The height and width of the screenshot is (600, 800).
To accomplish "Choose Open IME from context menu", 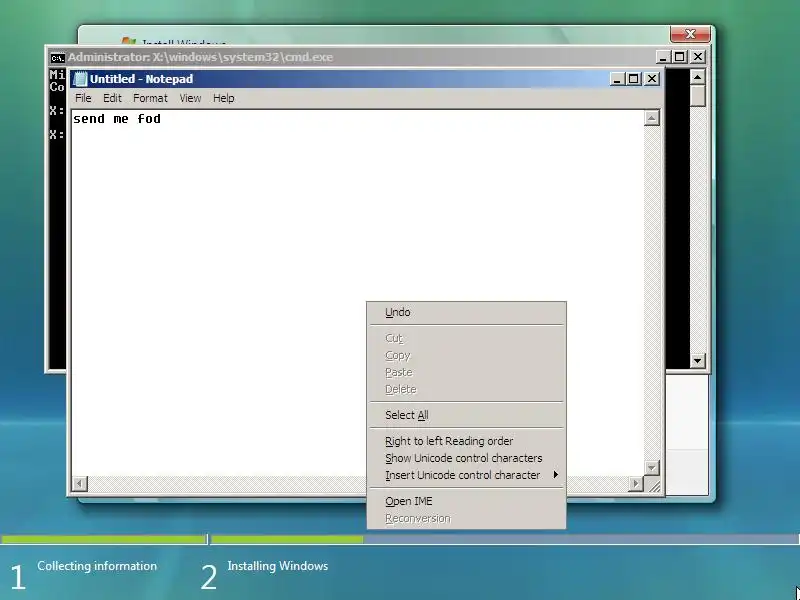I will 466,501.
